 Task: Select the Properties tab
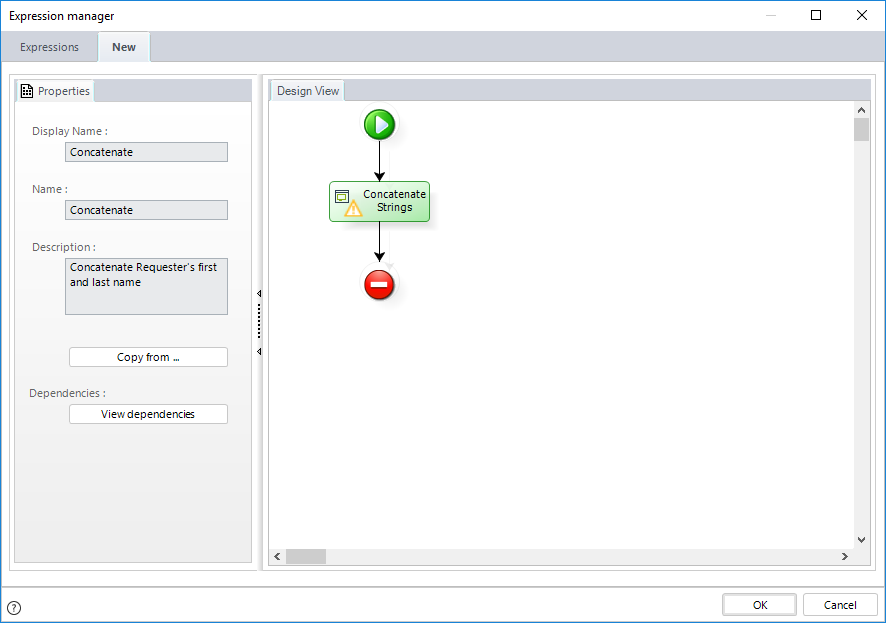pyautogui.click(x=55, y=91)
